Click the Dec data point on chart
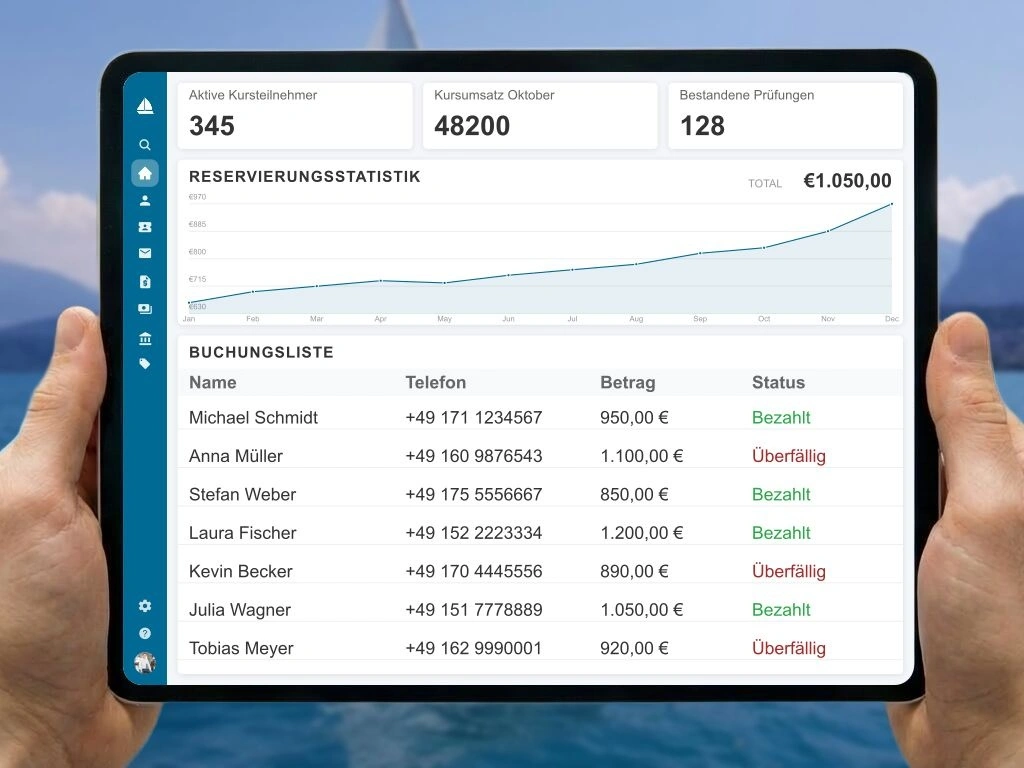The image size is (1024, 768). (x=891, y=204)
